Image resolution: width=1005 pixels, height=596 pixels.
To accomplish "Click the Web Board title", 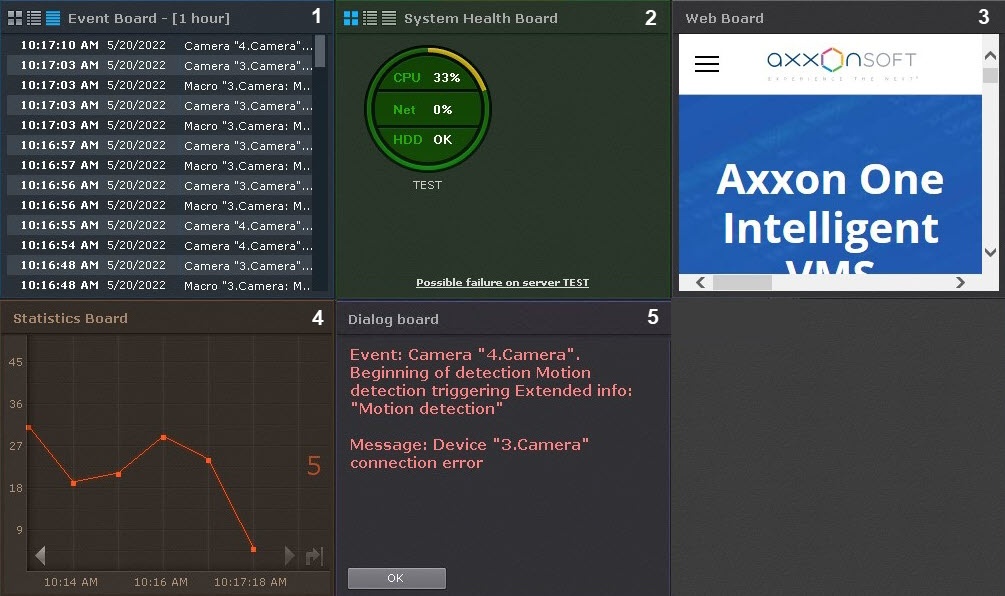I will coord(724,19).
